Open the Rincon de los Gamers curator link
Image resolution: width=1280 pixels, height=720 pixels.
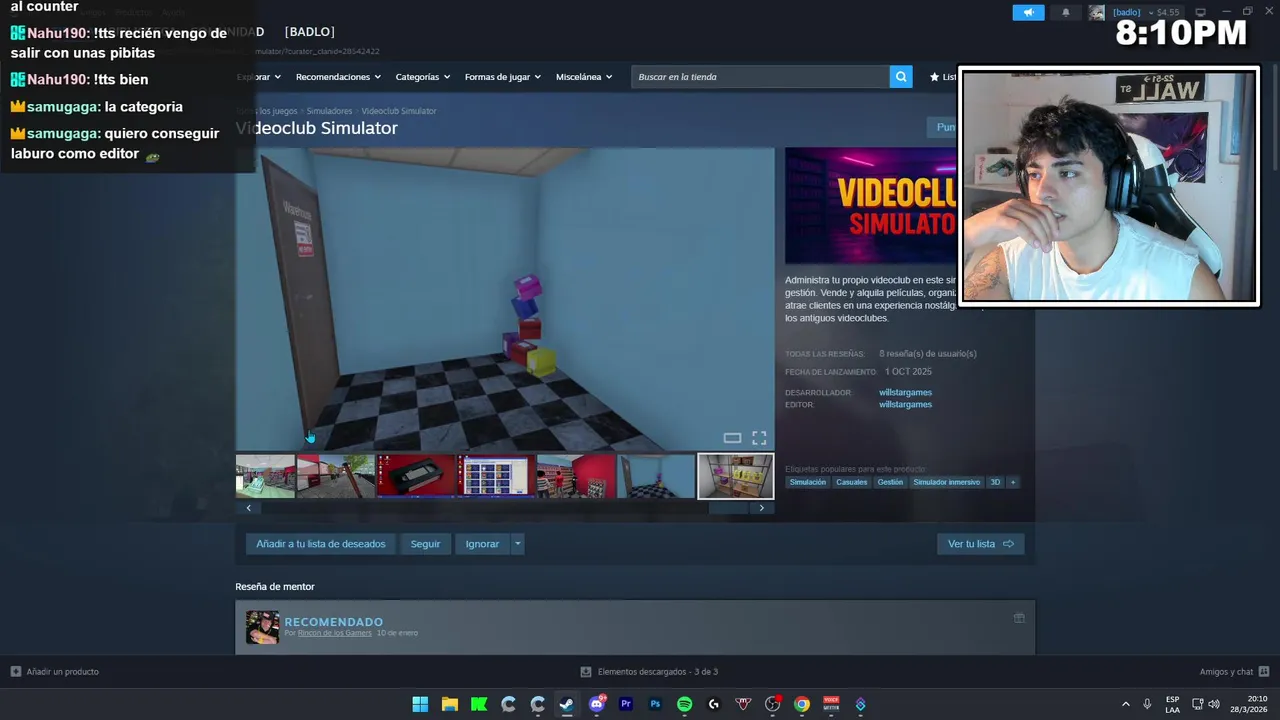pos(334,633)
